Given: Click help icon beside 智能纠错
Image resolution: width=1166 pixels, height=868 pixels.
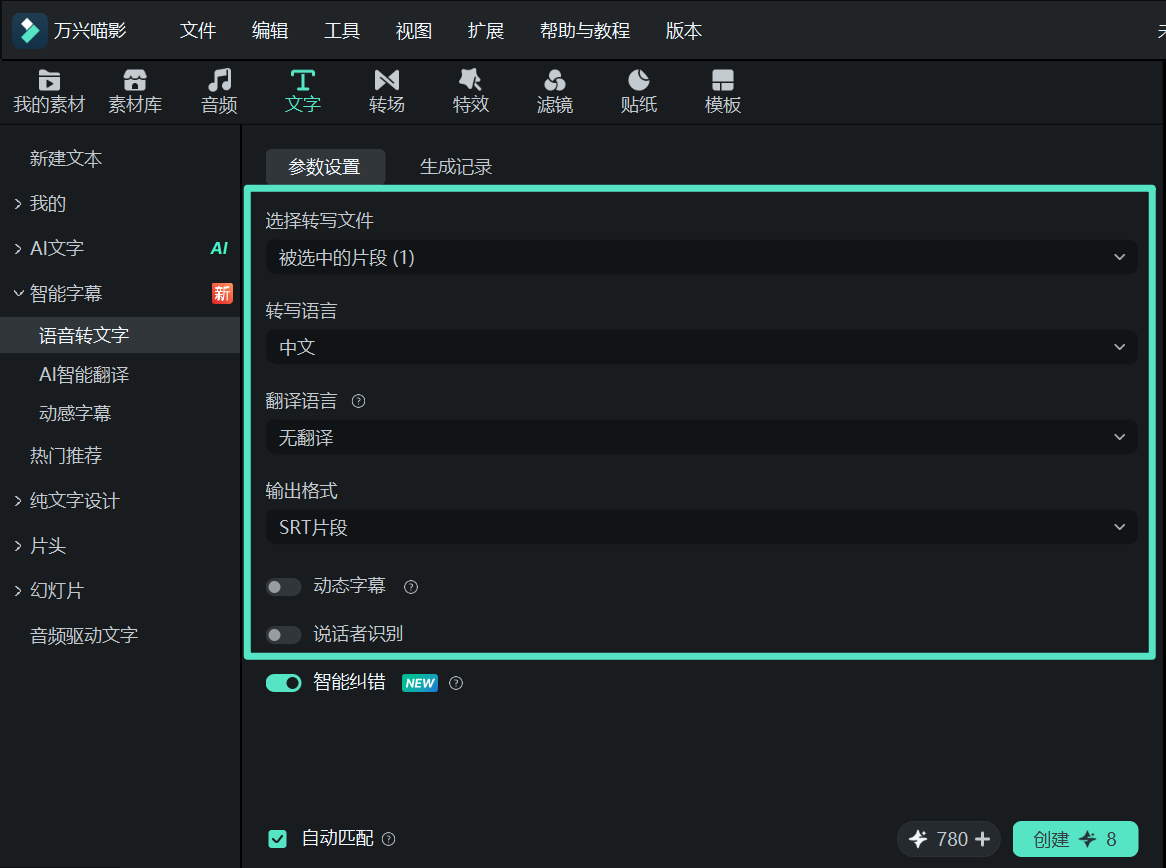Looking at the screenshot, I should (456, 684).
